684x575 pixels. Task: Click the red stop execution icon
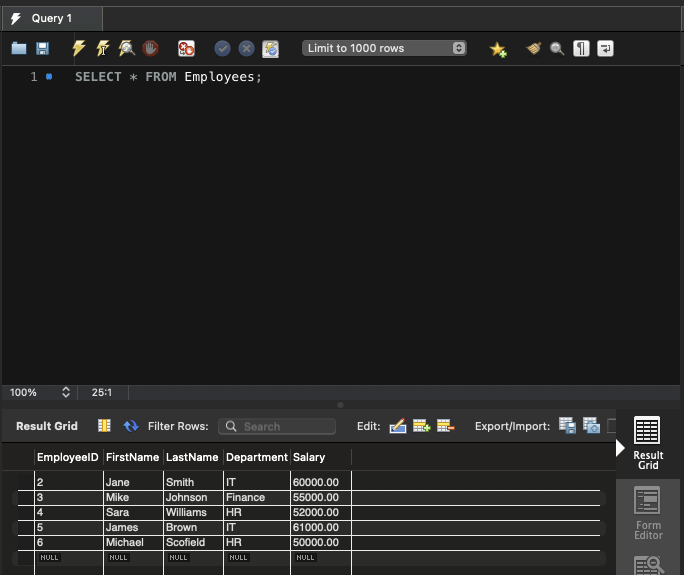point(150,48)
